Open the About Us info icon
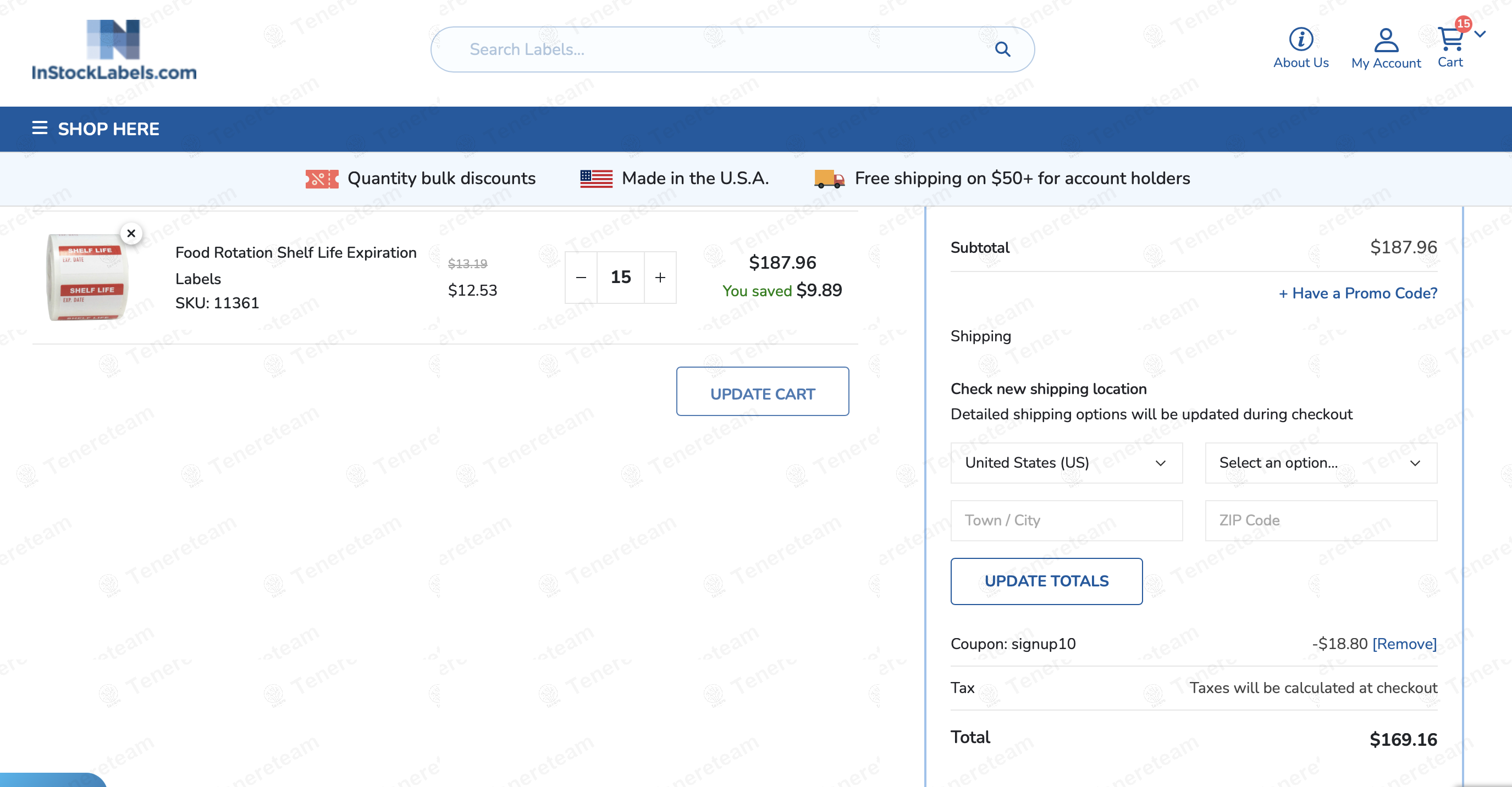 pos(1301,38)
